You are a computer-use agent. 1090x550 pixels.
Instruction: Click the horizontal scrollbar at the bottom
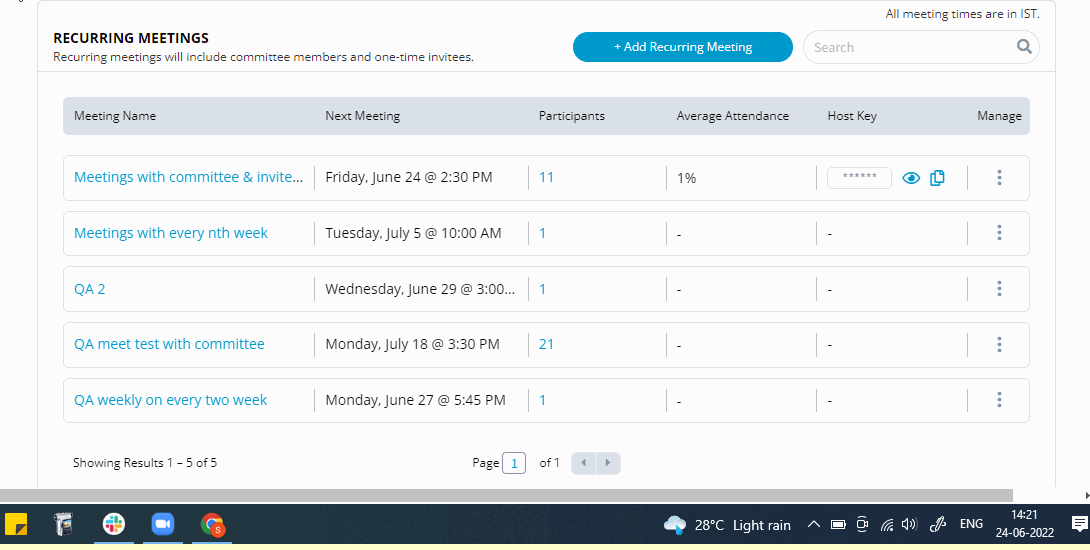click(506, 495)
